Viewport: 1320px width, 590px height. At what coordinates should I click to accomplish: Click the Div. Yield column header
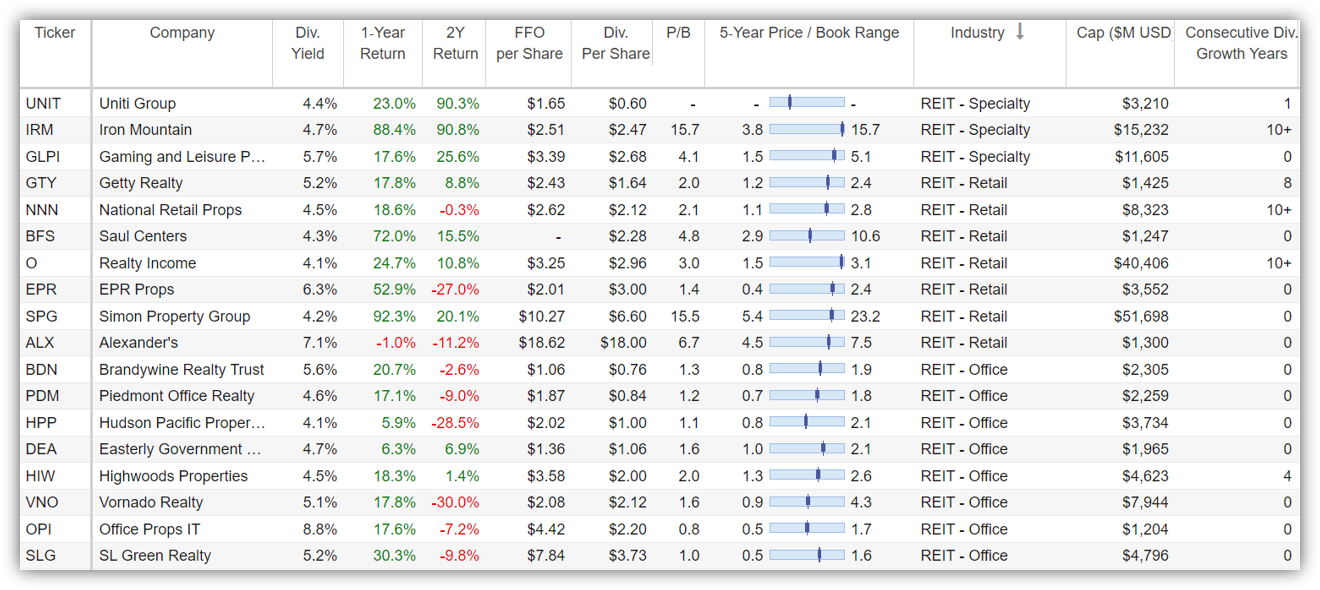click(x=308, y=43)
